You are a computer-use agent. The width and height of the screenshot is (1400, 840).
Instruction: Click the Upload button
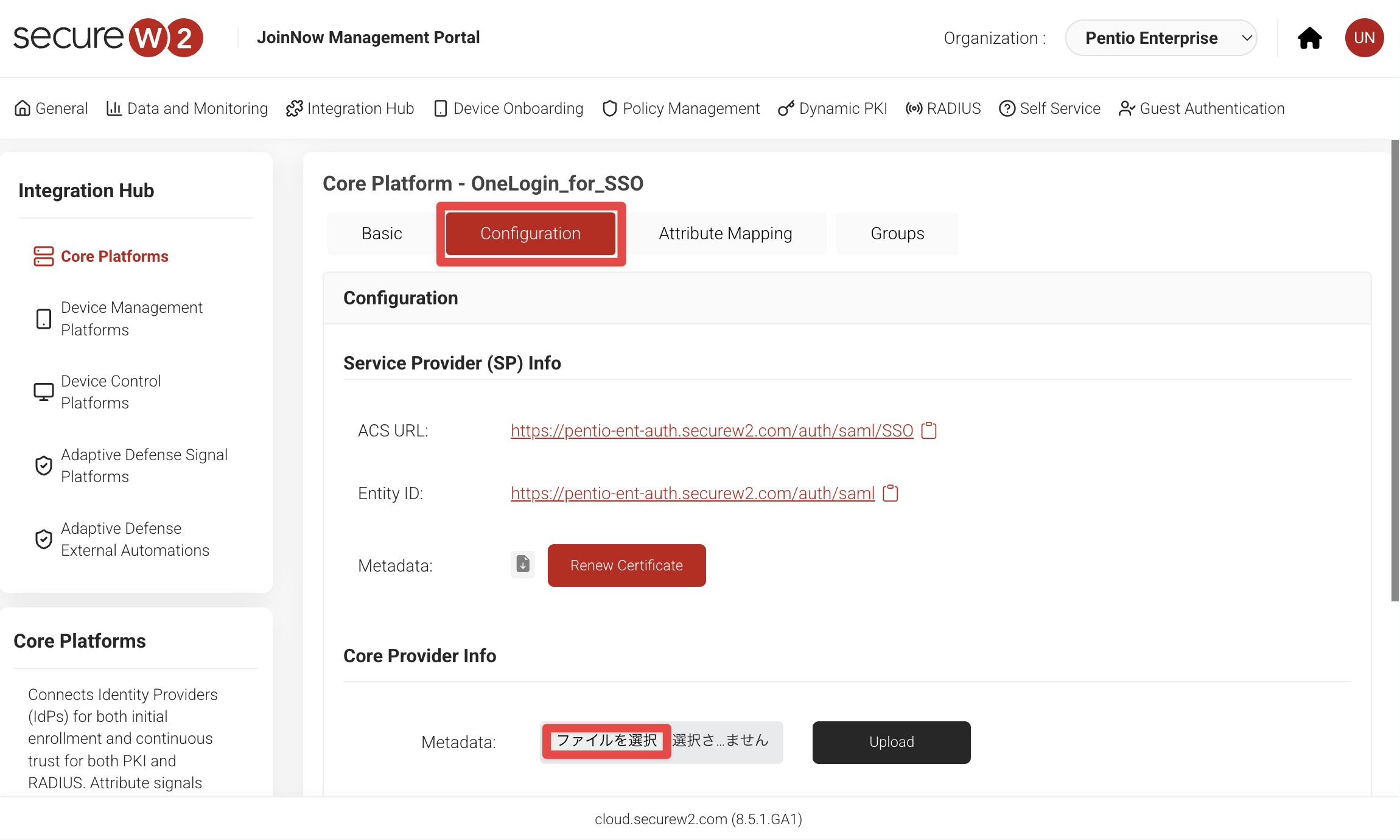click(892, 742)
